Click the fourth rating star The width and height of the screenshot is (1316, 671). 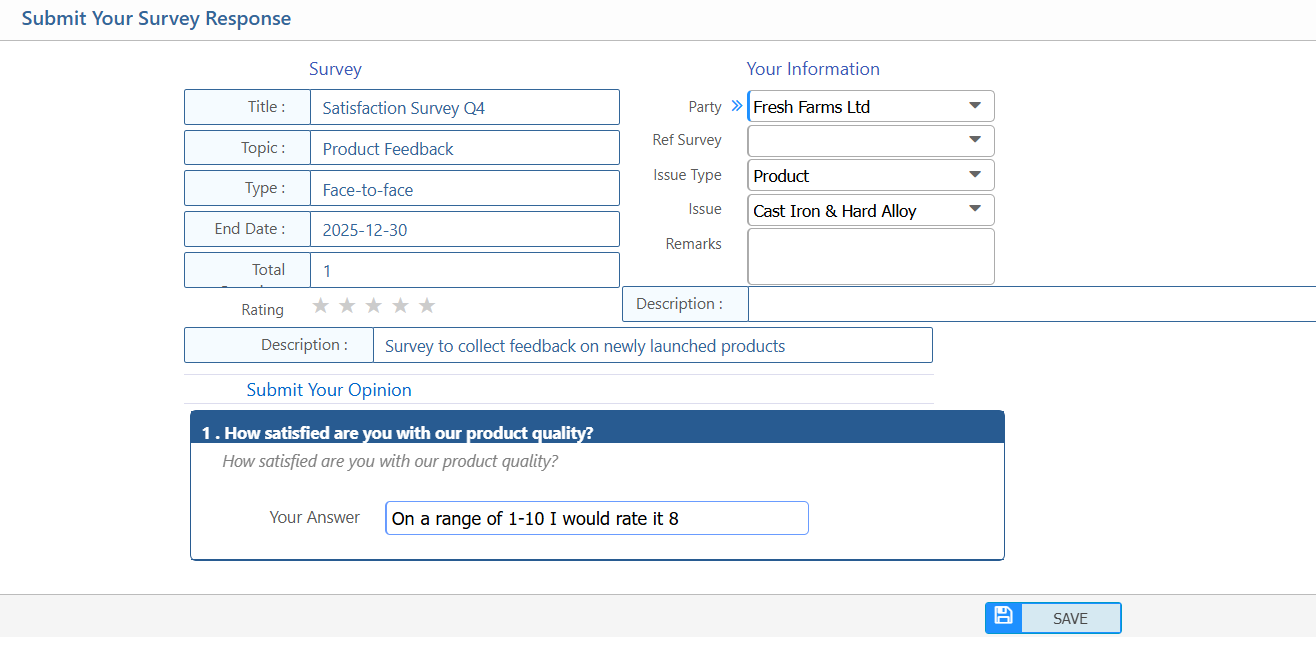click(400, 306)
